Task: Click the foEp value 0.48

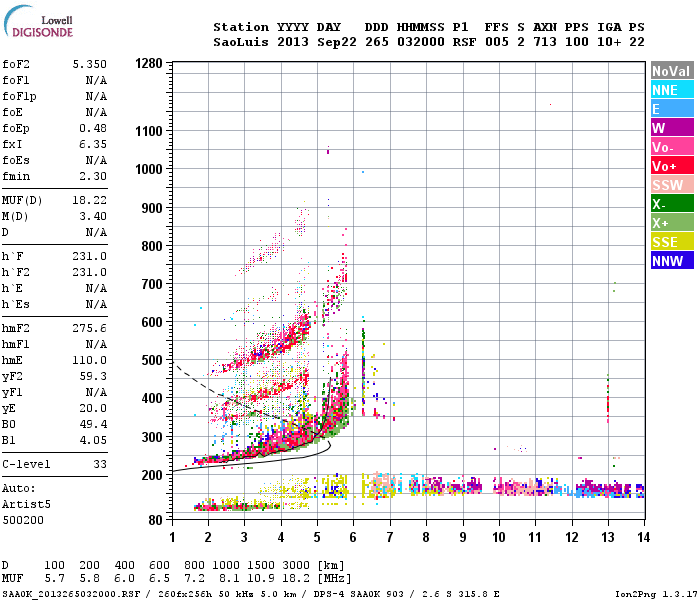Action: [x=93, y=128]
